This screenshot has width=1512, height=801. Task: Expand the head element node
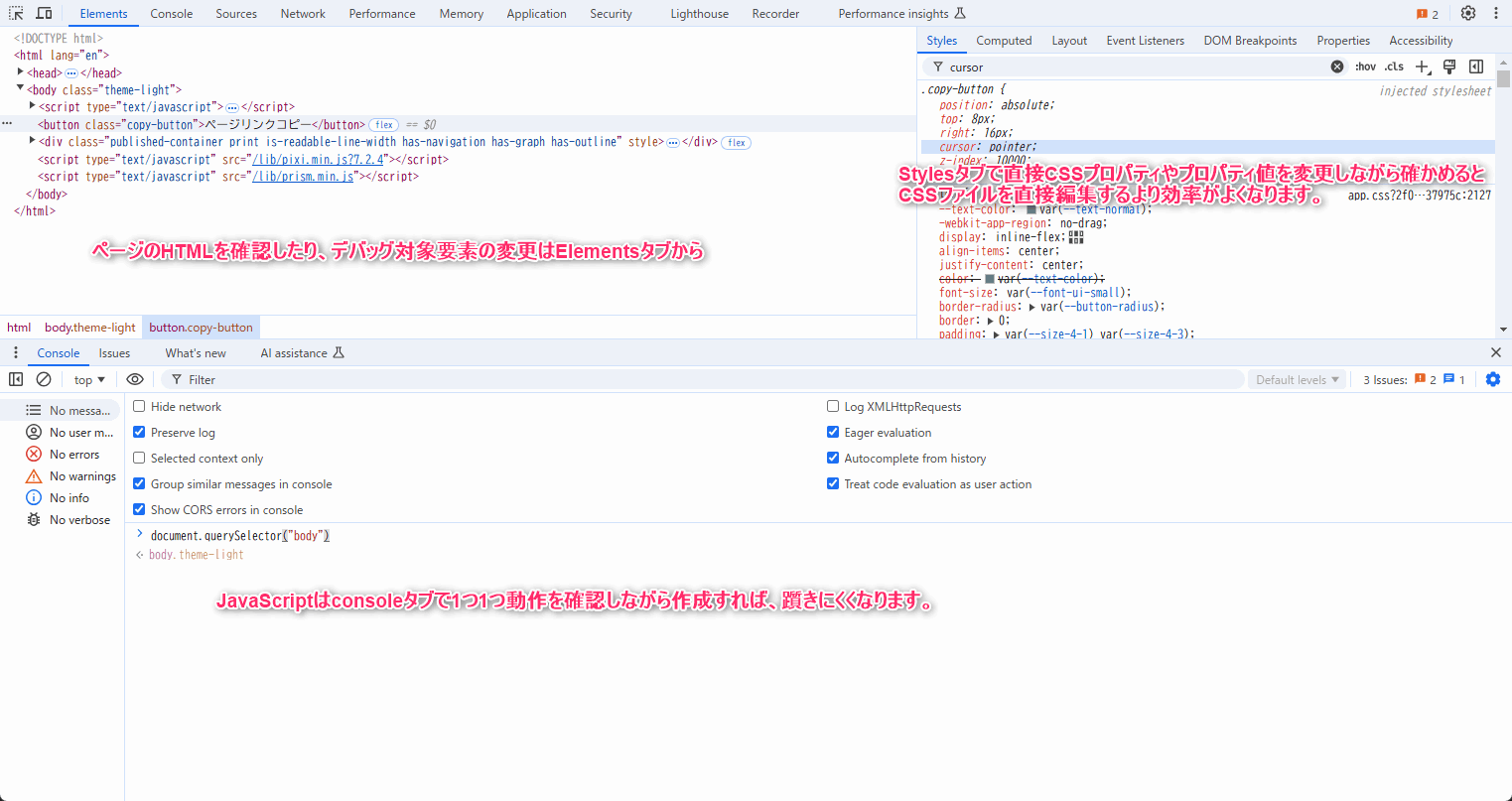(x=20, y=71)
